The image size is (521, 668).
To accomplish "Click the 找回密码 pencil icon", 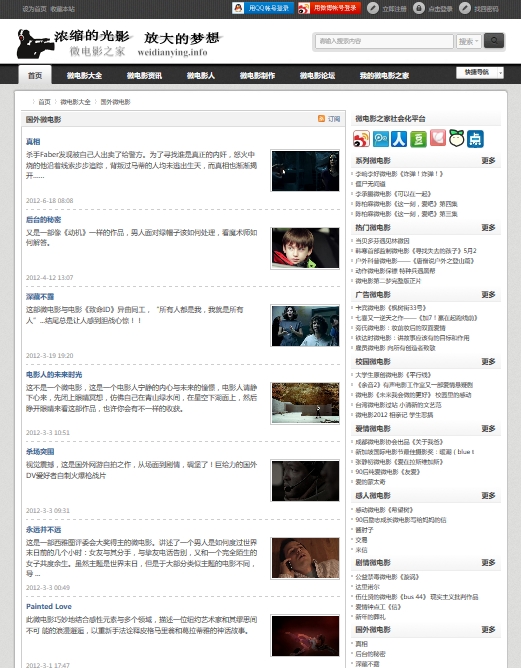I will coord(465,8).
